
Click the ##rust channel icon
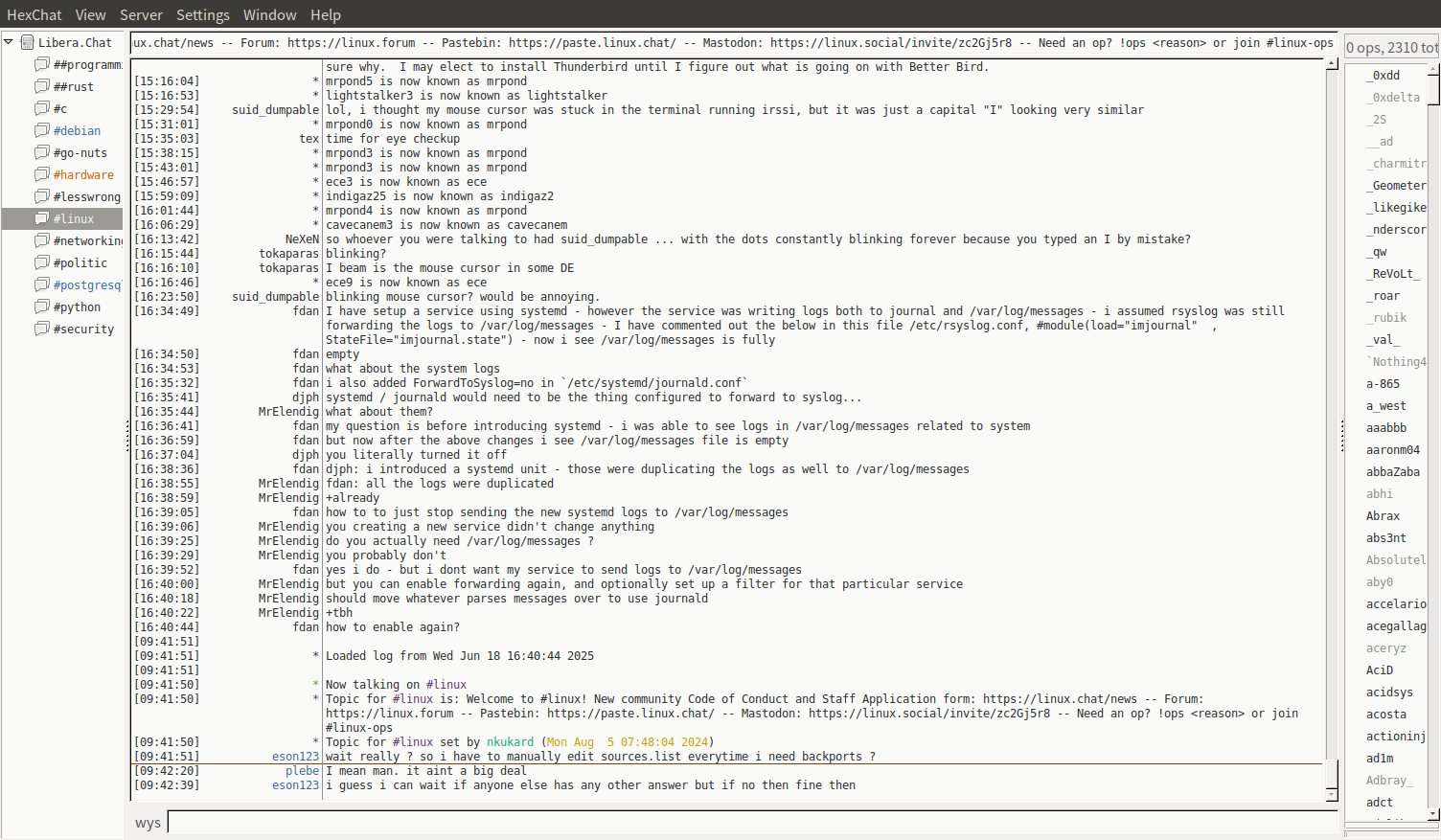[x=42, y=86]
